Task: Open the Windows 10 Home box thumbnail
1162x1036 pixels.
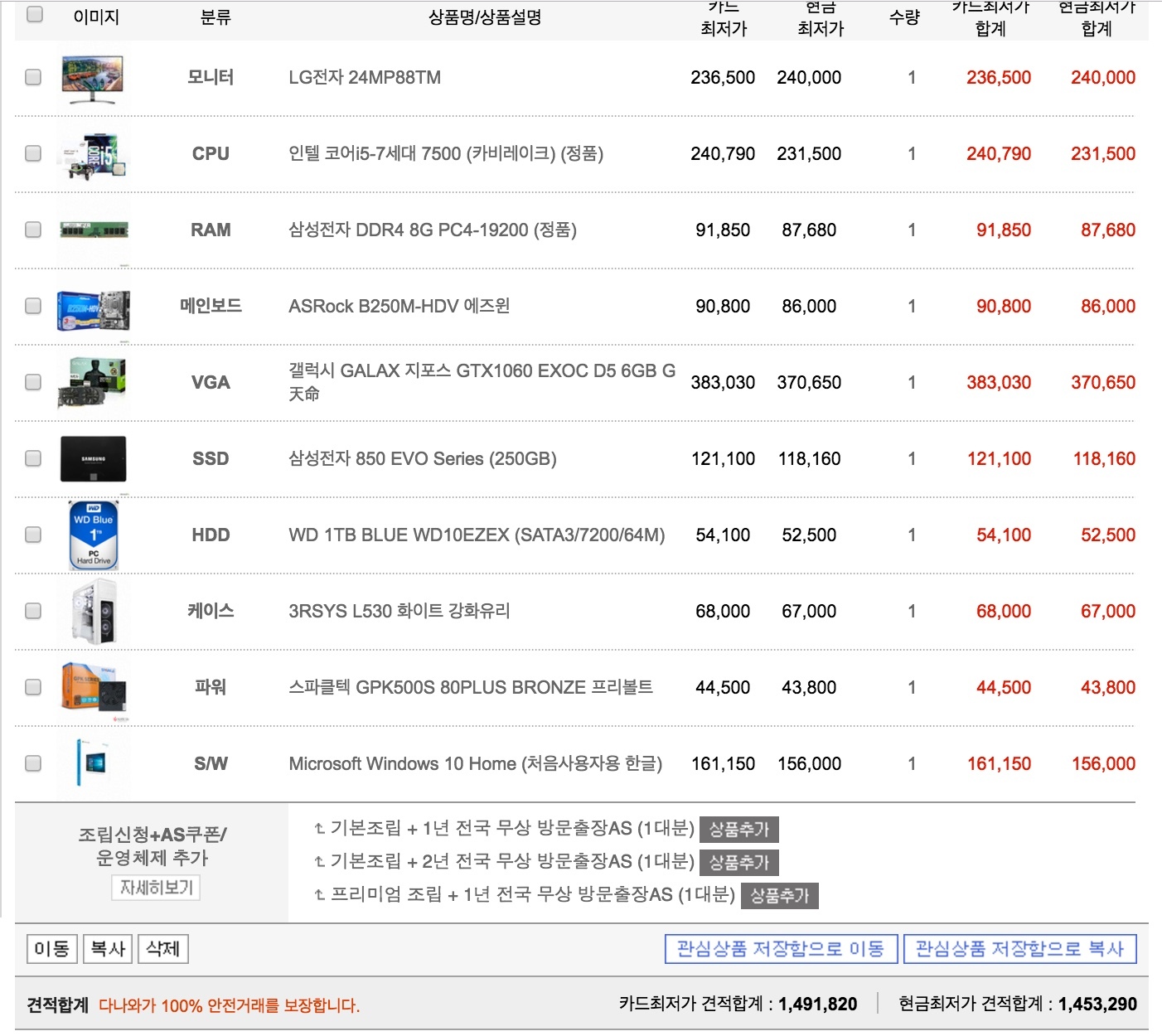Action: tap(92, 762)
